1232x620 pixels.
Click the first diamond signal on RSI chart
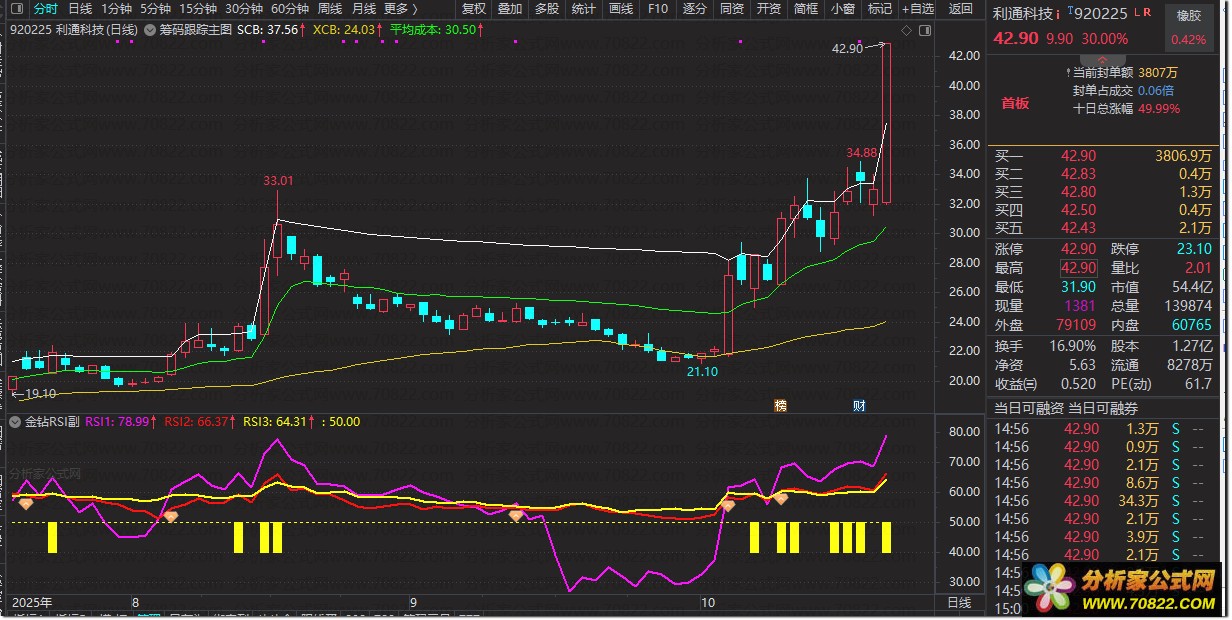(x=26, y=504)
